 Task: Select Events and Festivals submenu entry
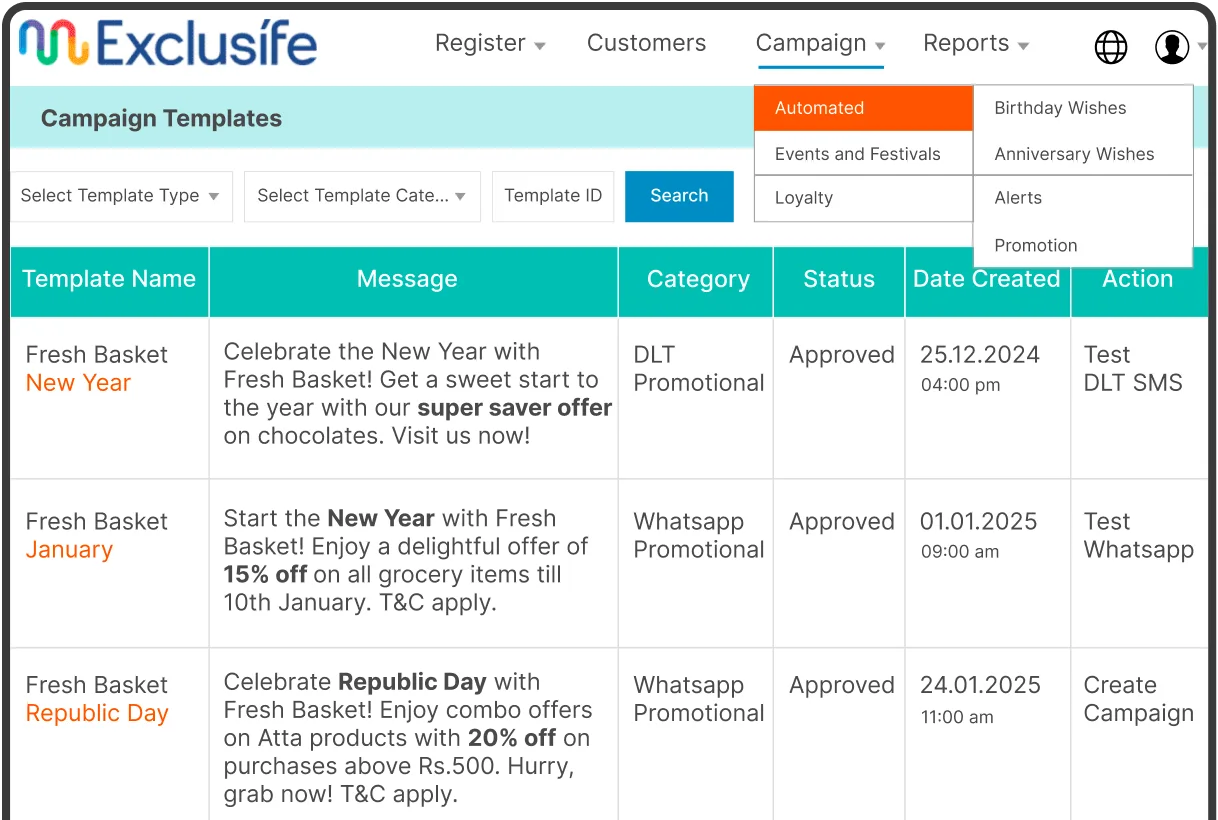(x=857, y=153)
